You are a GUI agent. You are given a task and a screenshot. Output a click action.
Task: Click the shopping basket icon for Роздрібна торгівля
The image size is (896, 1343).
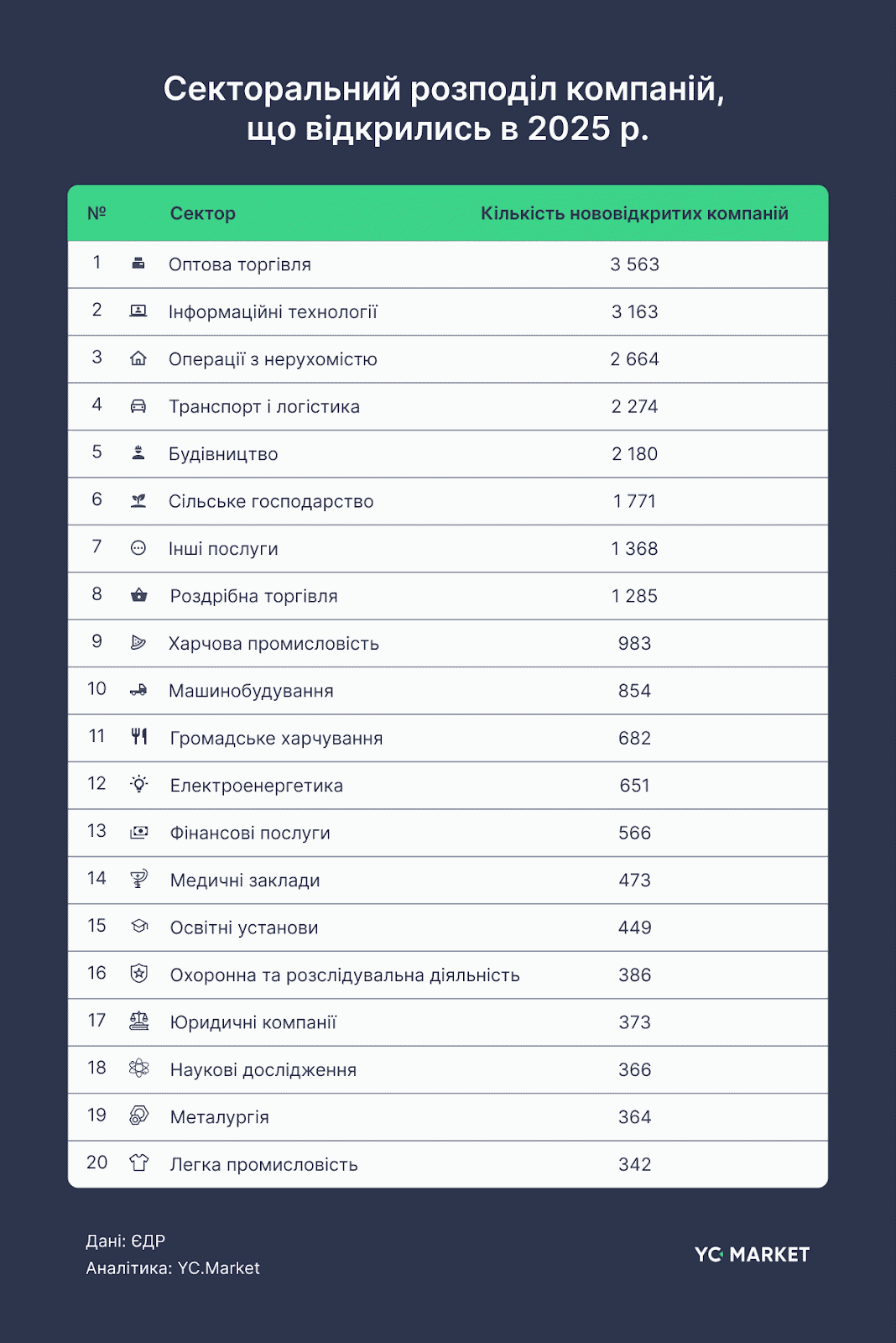(139, 596)
